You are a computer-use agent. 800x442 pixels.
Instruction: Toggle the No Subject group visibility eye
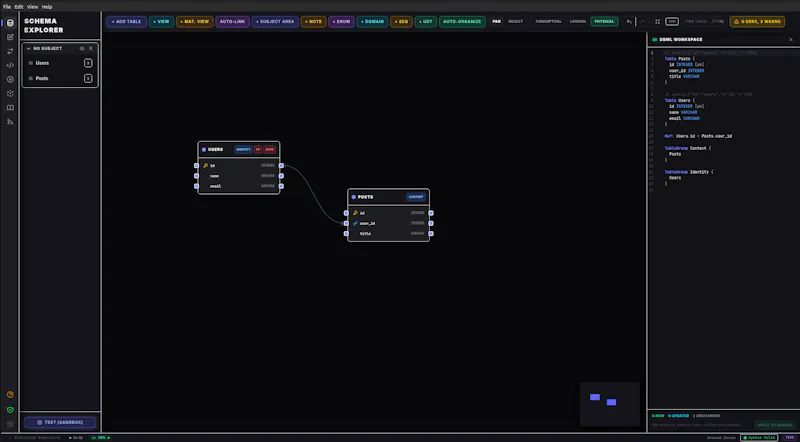[x=82, y=48]
